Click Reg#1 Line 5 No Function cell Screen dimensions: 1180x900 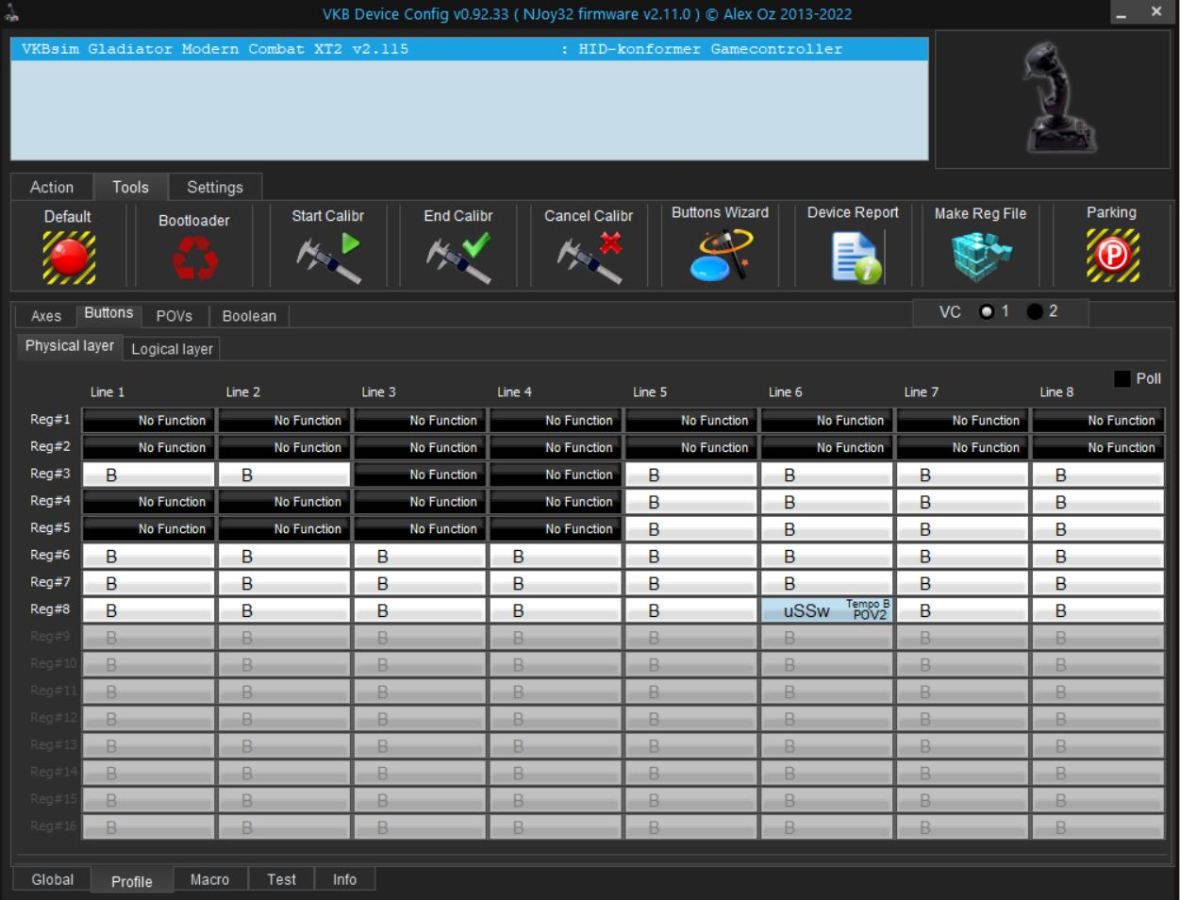(691, 420)
